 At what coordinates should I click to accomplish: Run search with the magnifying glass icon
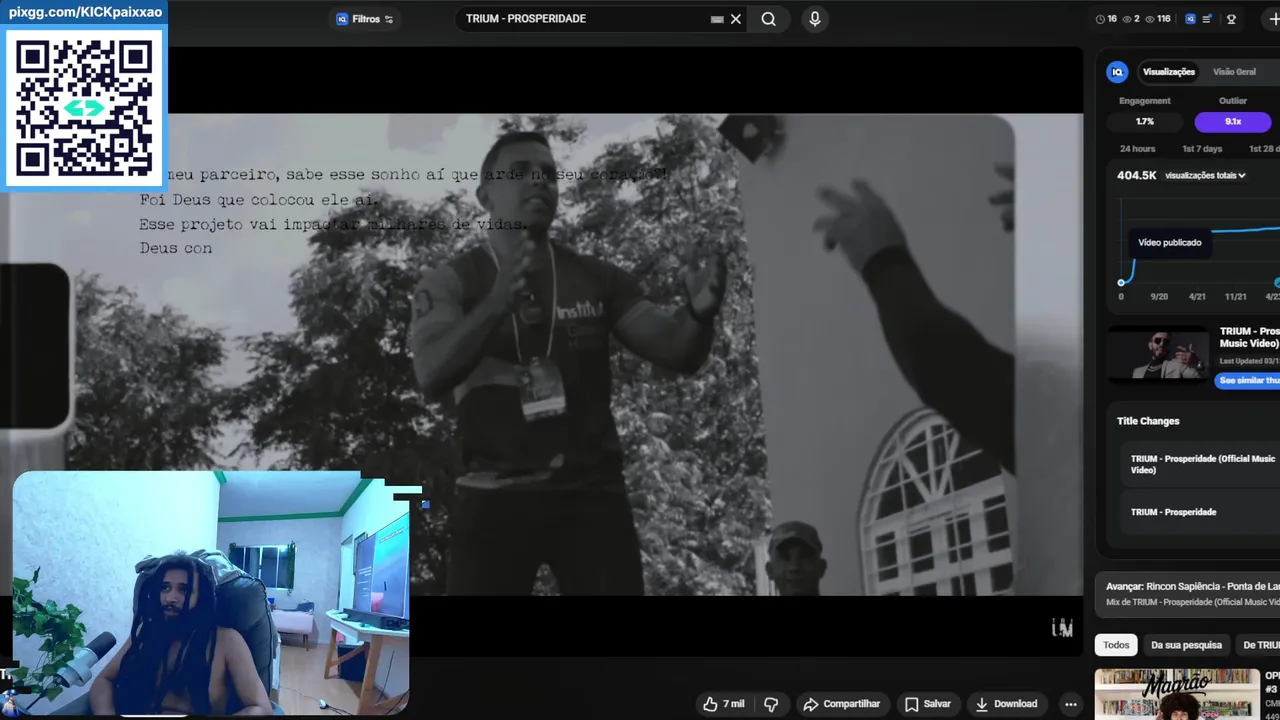(x=768, y=19)
